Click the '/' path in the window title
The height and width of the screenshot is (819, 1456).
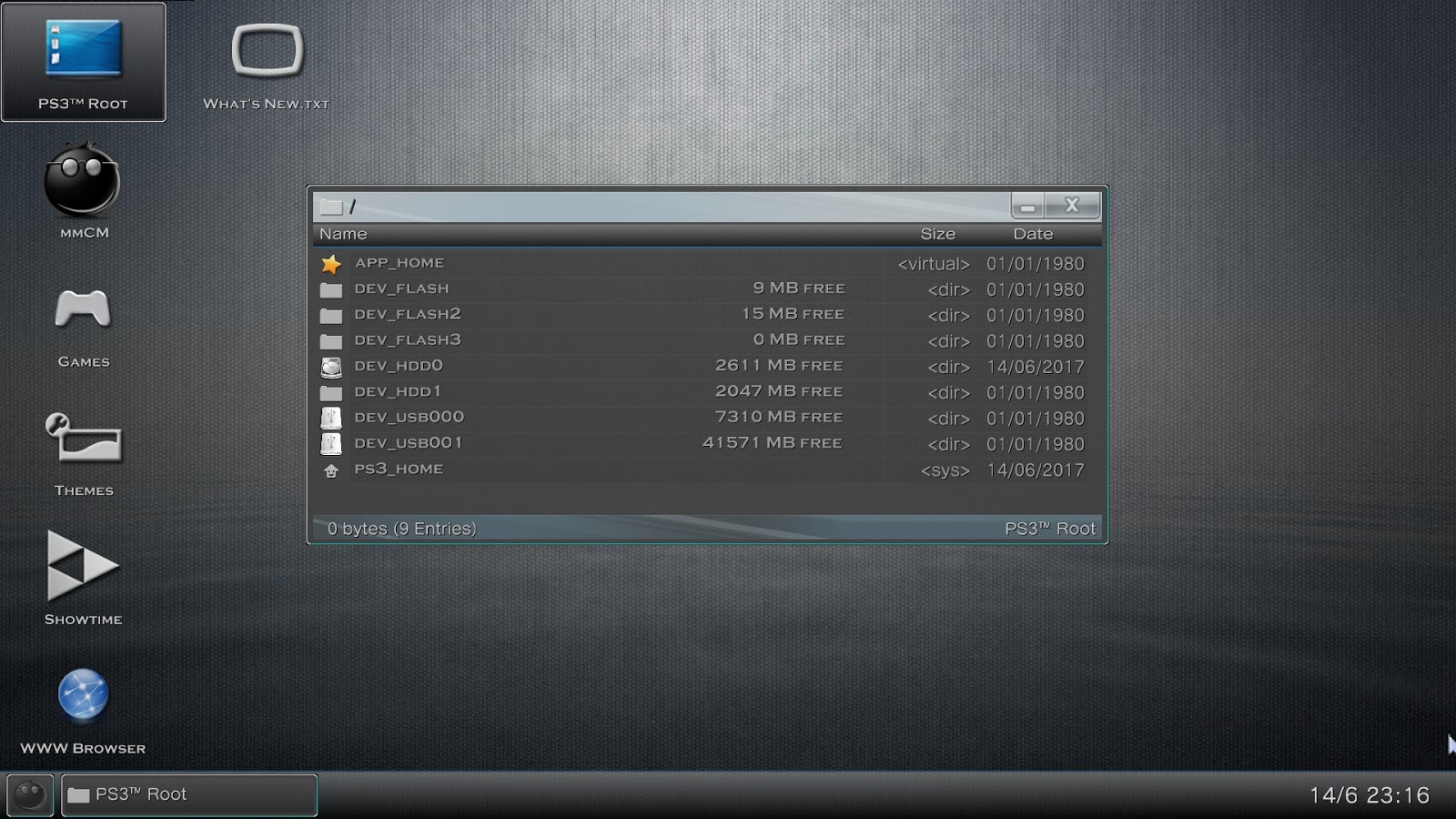coord(352,207)
